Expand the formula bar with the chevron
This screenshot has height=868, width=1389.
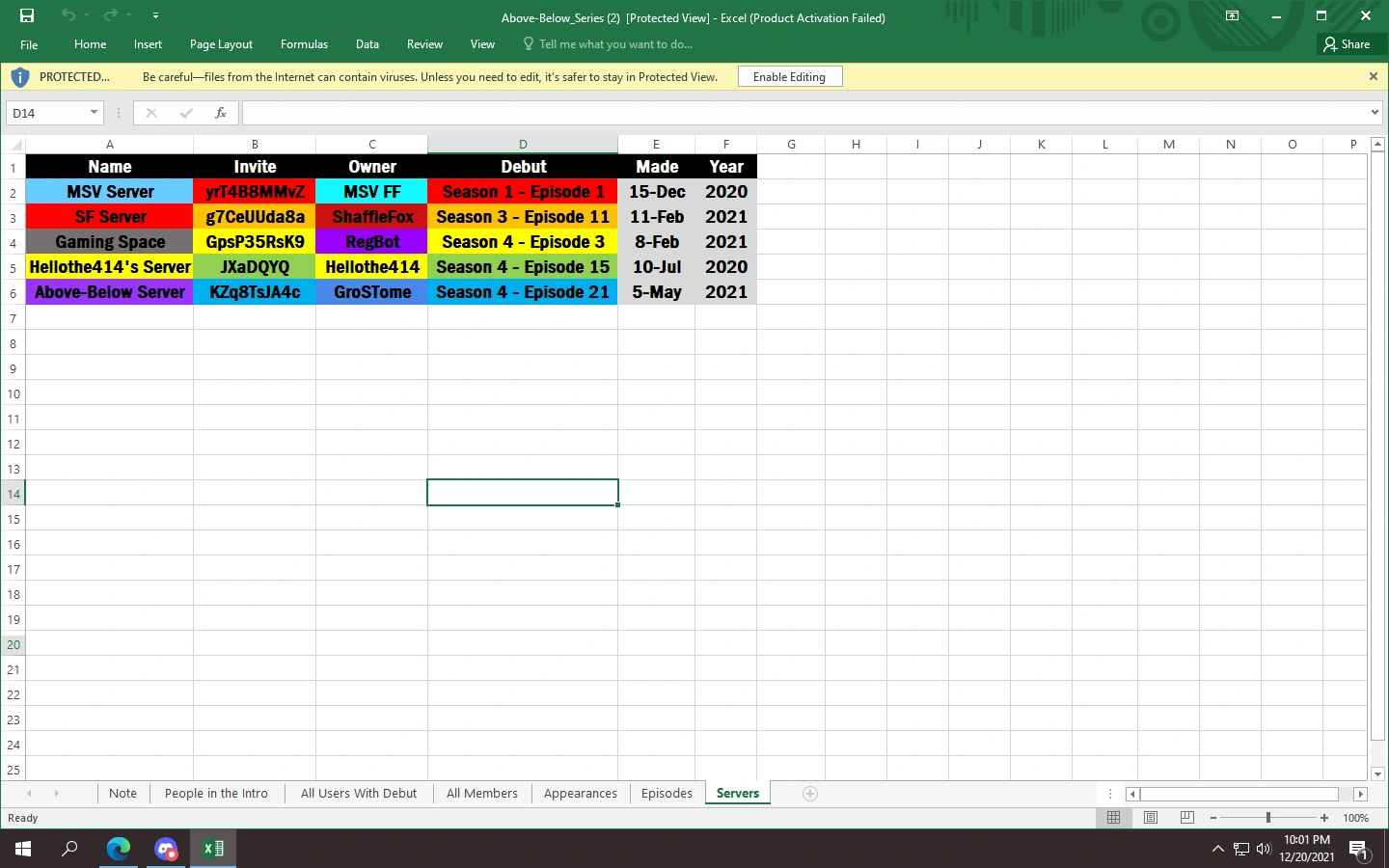click(1375, 113)
